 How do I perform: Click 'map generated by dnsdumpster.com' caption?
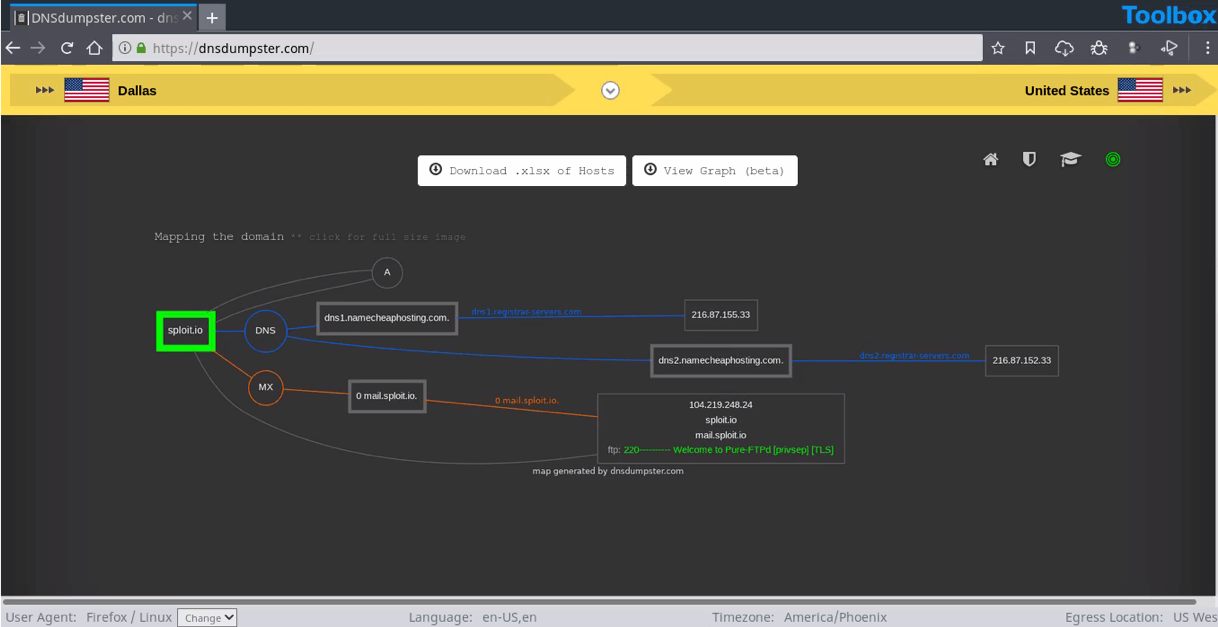pos(608,471)
